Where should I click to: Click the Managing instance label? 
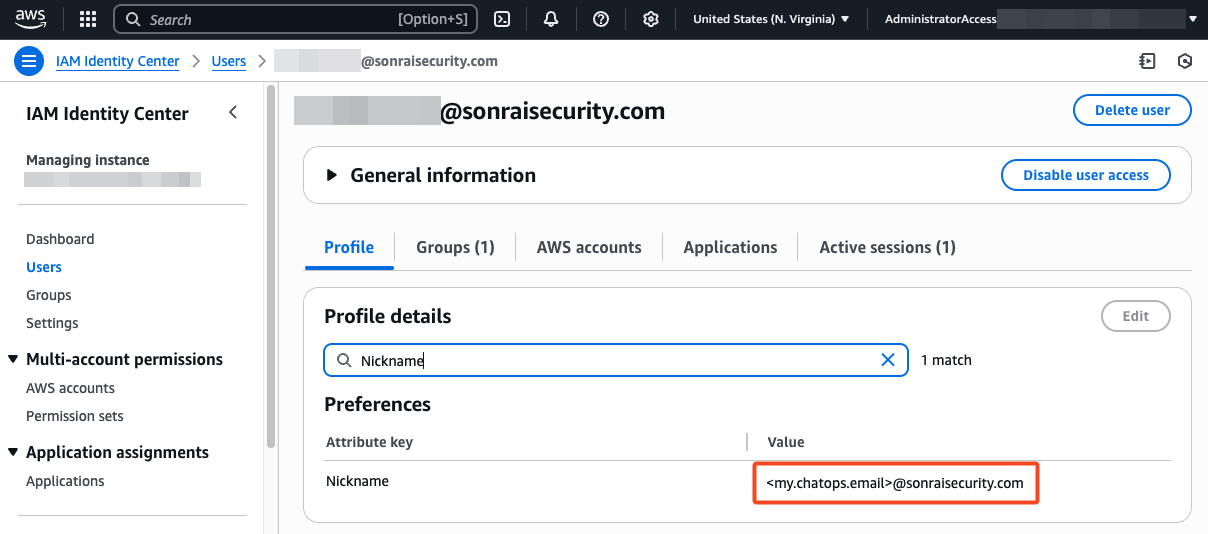(88, 160)
